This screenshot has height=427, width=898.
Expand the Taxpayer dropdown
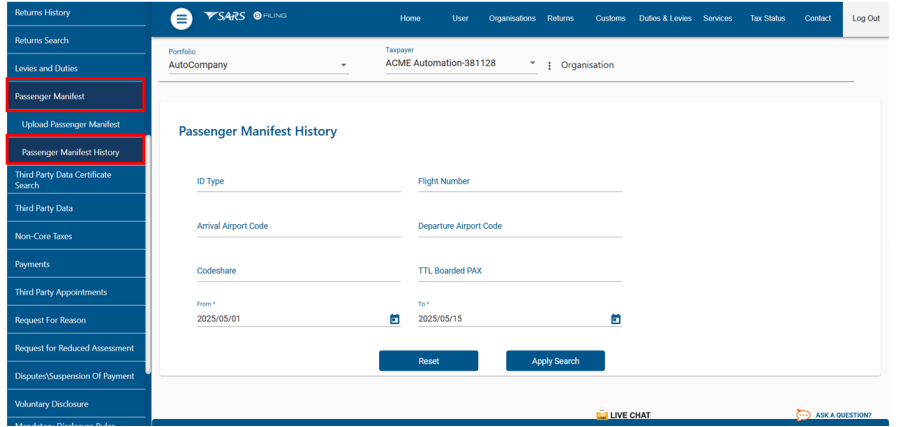(532, 64)
